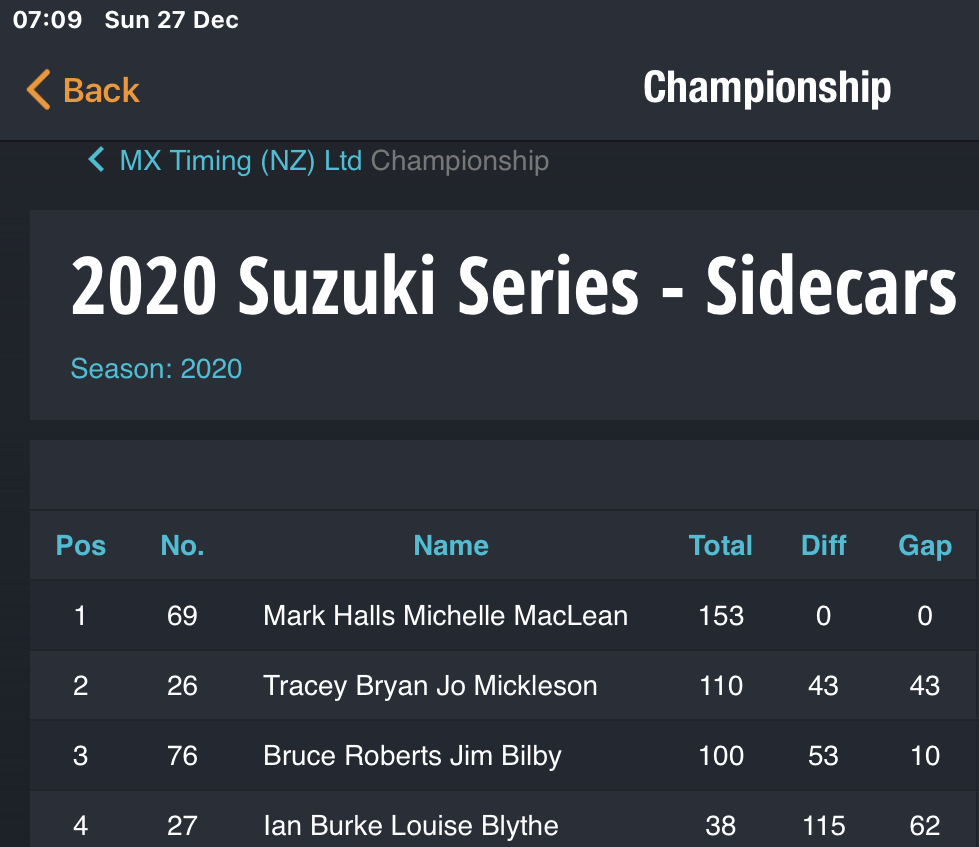Image resolution: width=979 pixels, height=847 pixels.
Task: Tap the 07:09 clock in status bar
Action: pos(47,20)
